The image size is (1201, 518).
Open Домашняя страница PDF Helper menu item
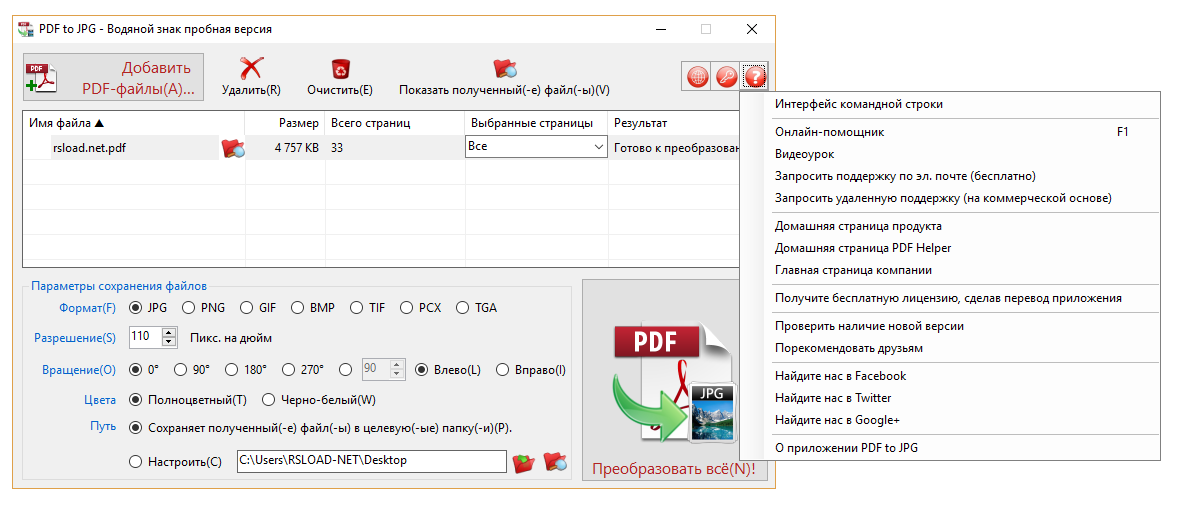(x=950, y=248)
